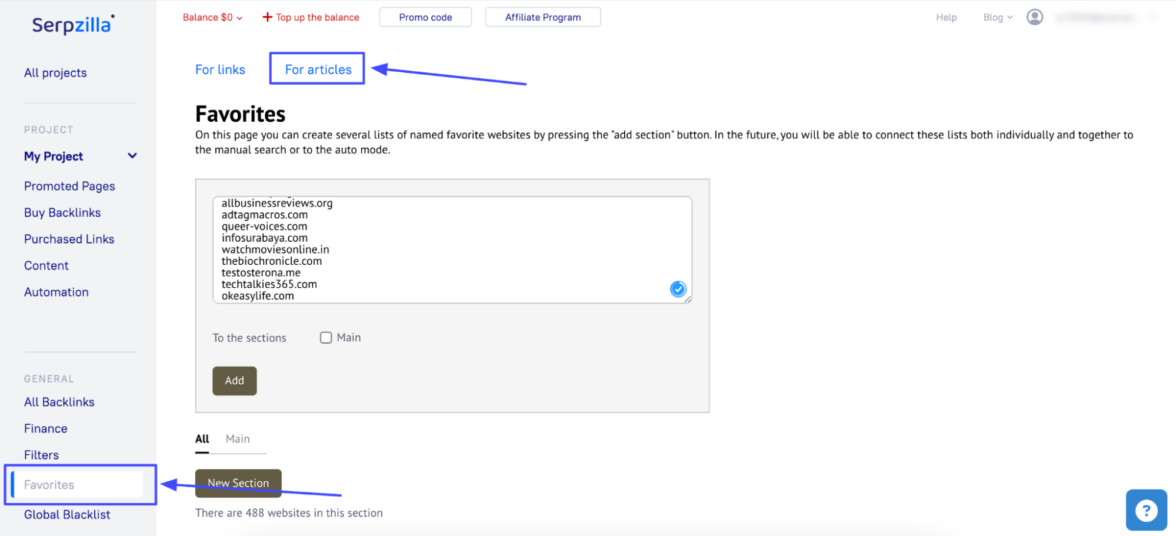Open the Affiliate Program button

coord(542,17)
